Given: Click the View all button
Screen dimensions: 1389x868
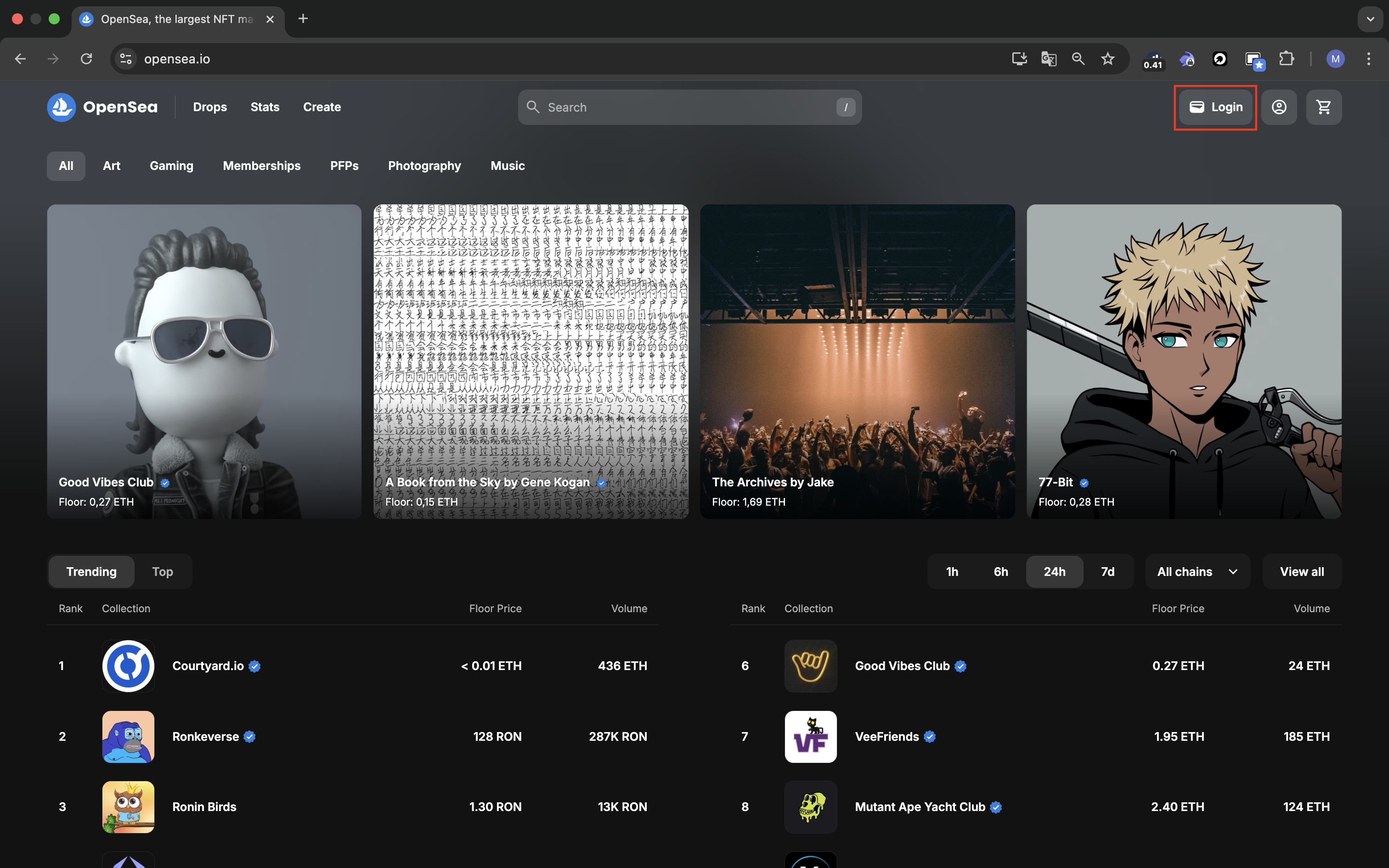Looking at the screenshot, I should 1302,572.
